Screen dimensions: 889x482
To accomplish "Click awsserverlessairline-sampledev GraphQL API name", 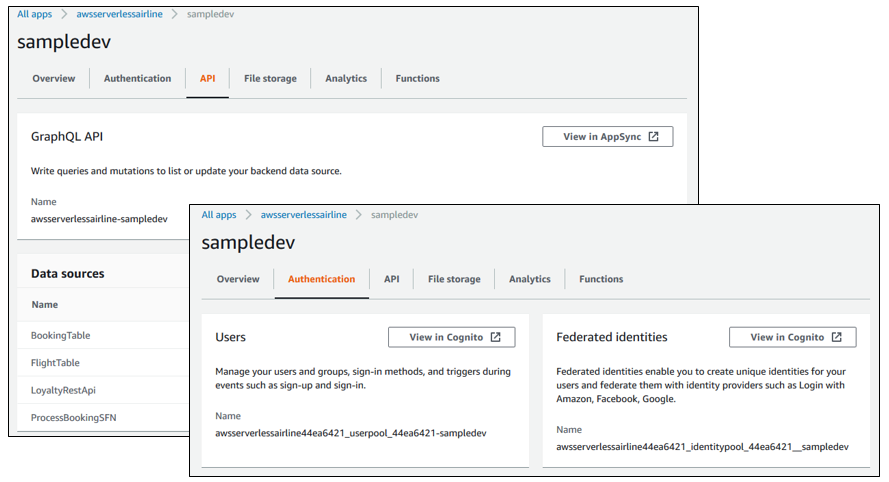I will 99,219.
